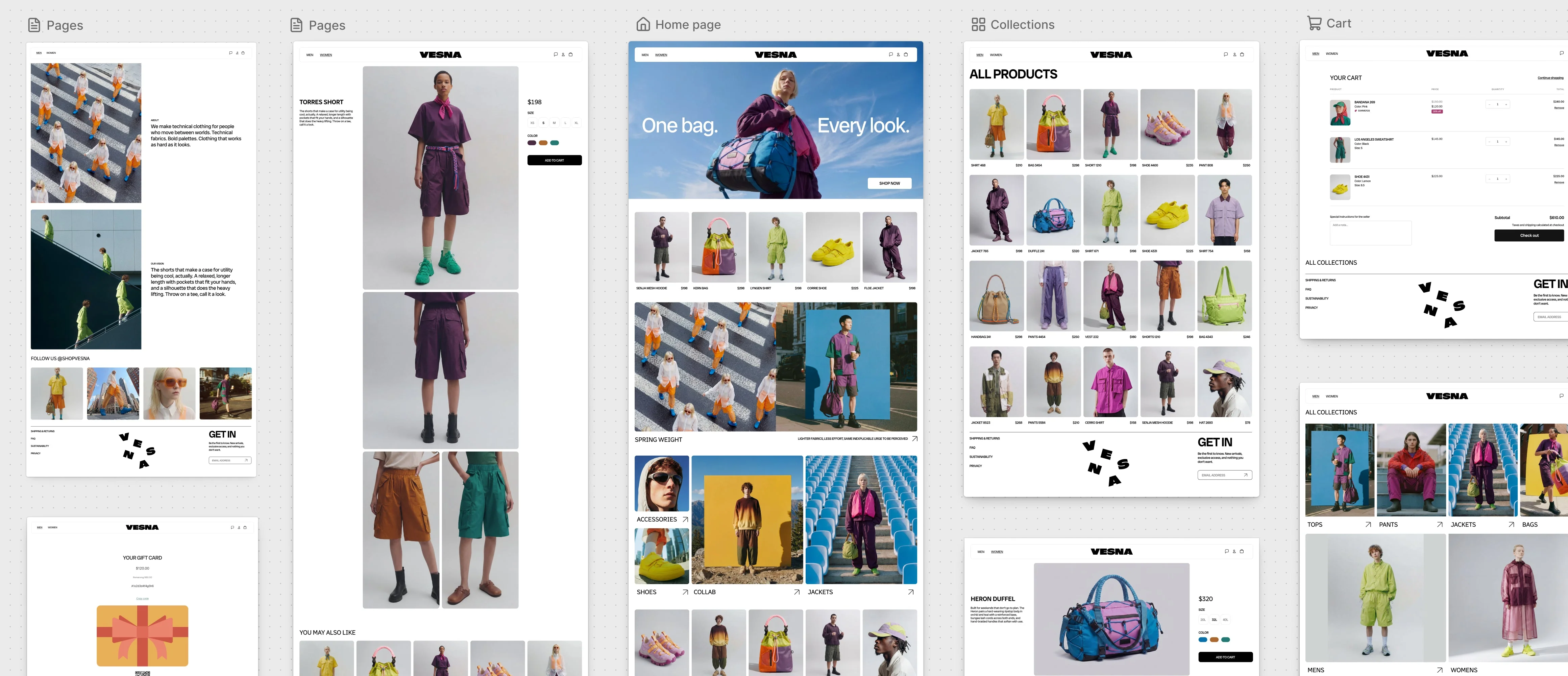Select 20L size on Heron Duffel
Screen dimensions: 1568x676
(1203, 619)
